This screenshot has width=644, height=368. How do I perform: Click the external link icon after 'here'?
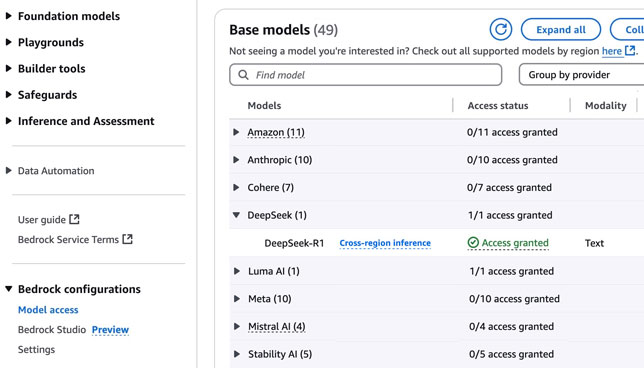pyautogui.click(x=630, y=51)
